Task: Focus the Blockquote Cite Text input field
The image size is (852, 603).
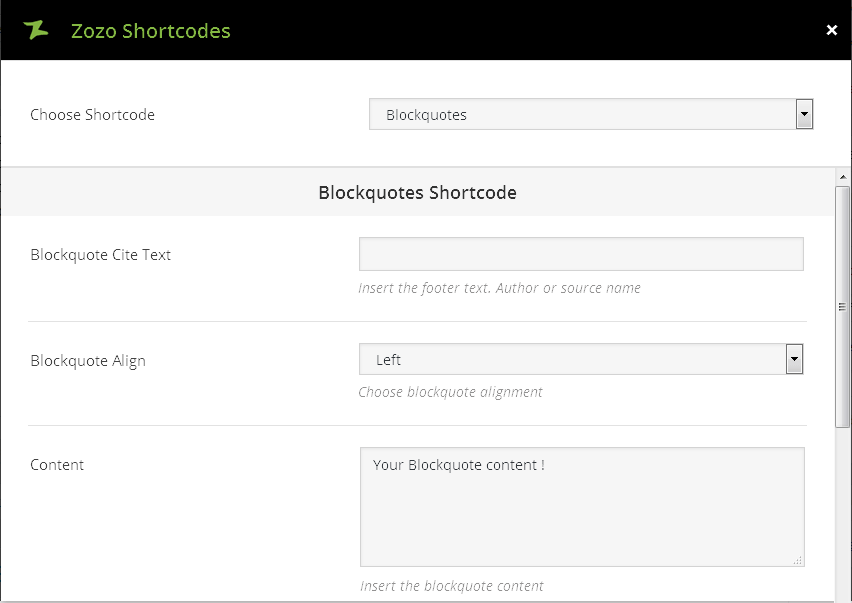Action: click(581, 254)
